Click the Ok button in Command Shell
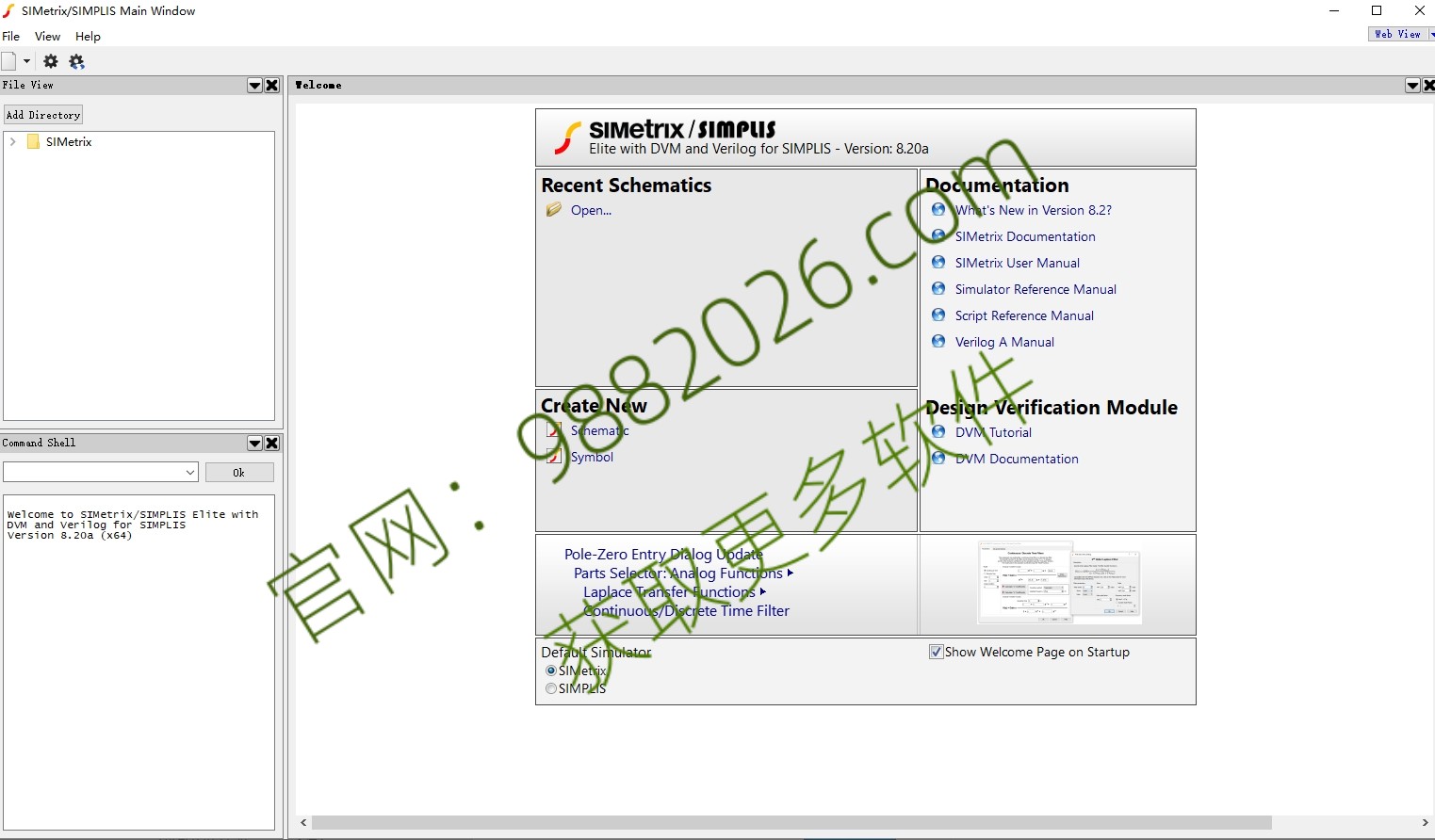The height and width of the screenshot is (840, 1435). coord(239,472)
